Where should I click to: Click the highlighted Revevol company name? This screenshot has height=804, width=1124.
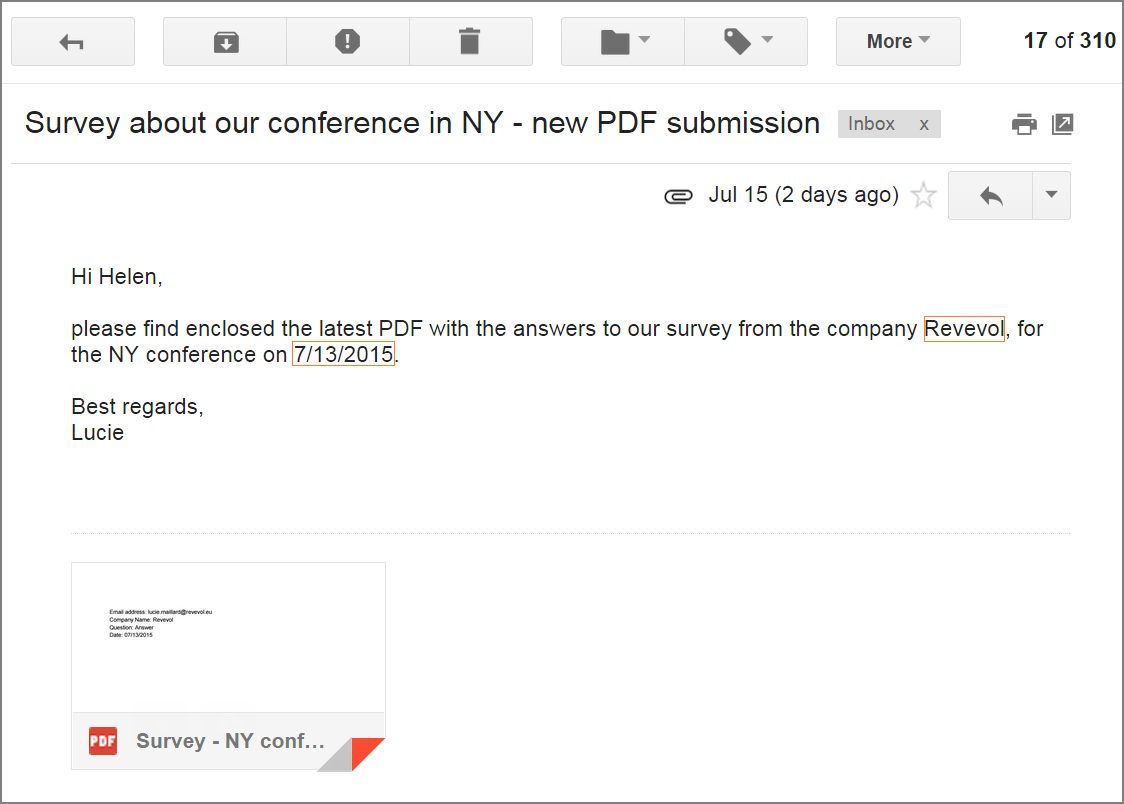(964, 329)
